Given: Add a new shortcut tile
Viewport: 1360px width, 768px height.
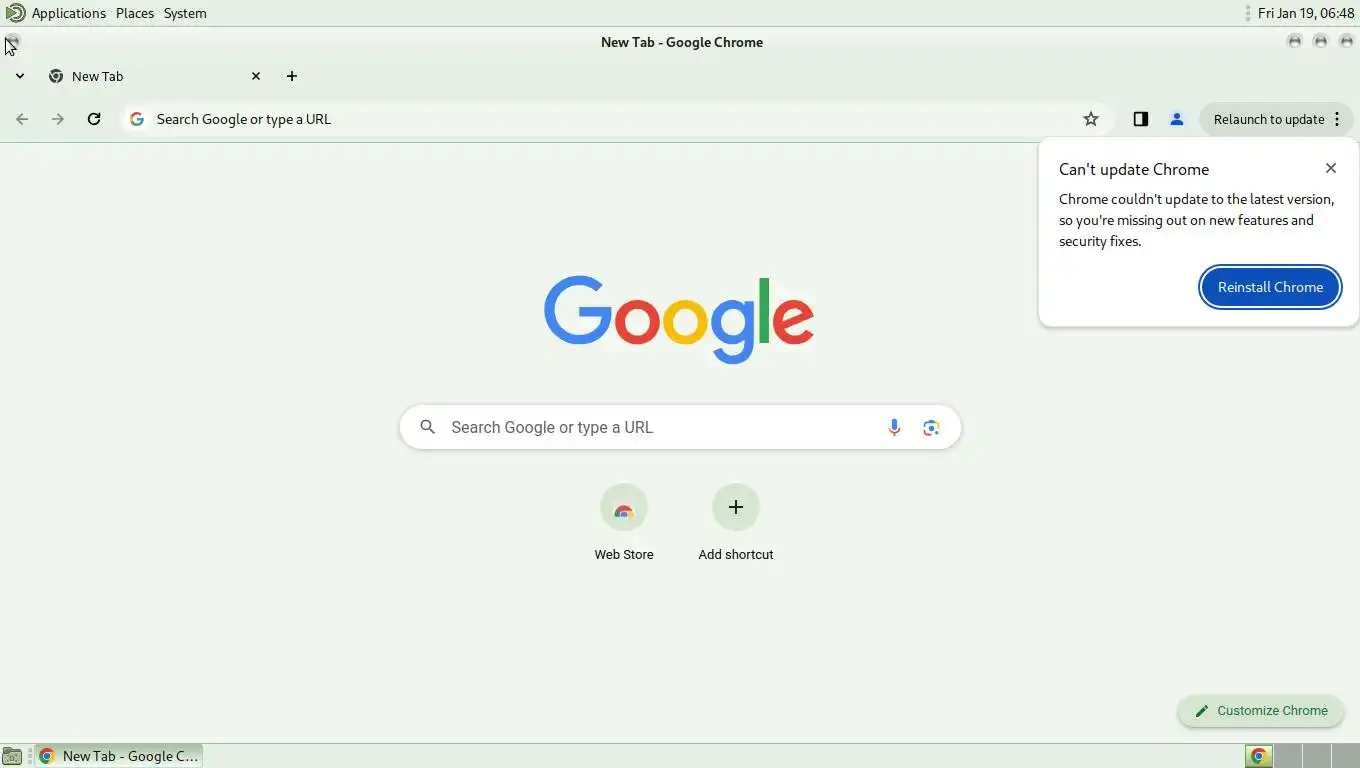Looking at the screenshot, I should pyautogui.click(x=736, y=524).
